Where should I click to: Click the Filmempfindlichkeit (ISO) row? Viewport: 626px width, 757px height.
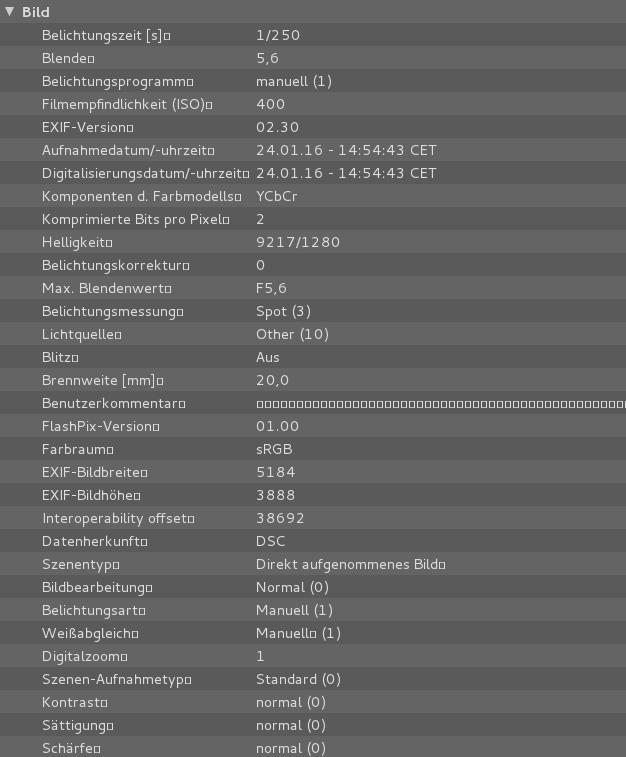(127, 104)
